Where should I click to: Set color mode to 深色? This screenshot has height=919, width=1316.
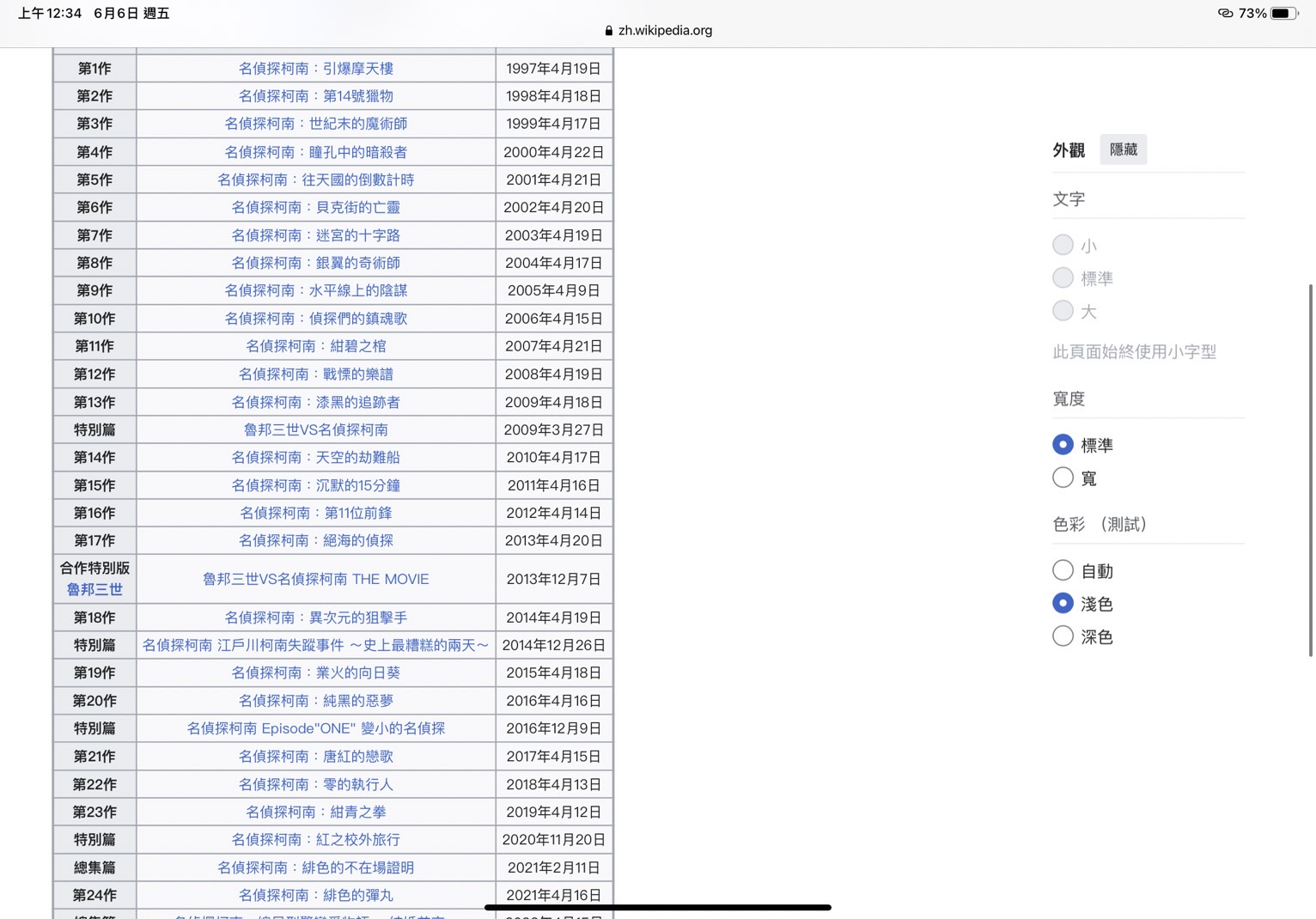point(1063,636)
